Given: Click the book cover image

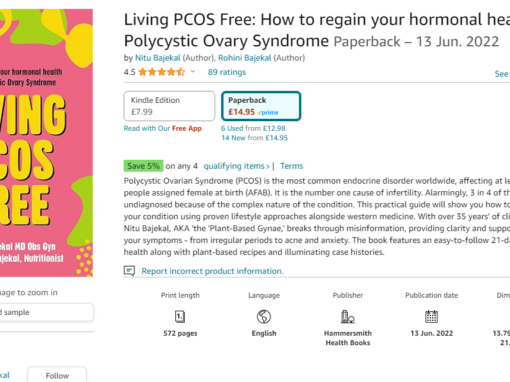Looking at the screenshot, I should (x=46, y=143).
